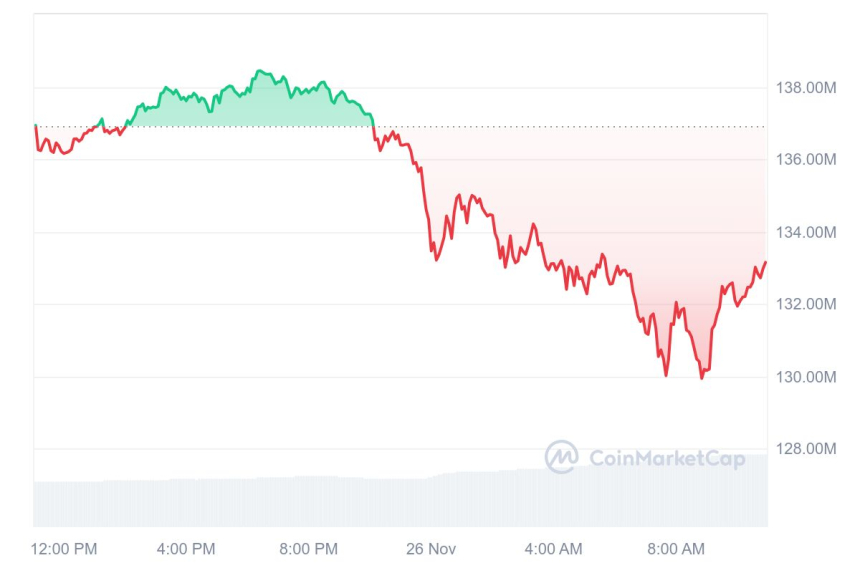Image resolution: width=860 pixels, height=573 pixels.
Task: Click the 128.00M y-axis label
Action: [x=806, y=449]
